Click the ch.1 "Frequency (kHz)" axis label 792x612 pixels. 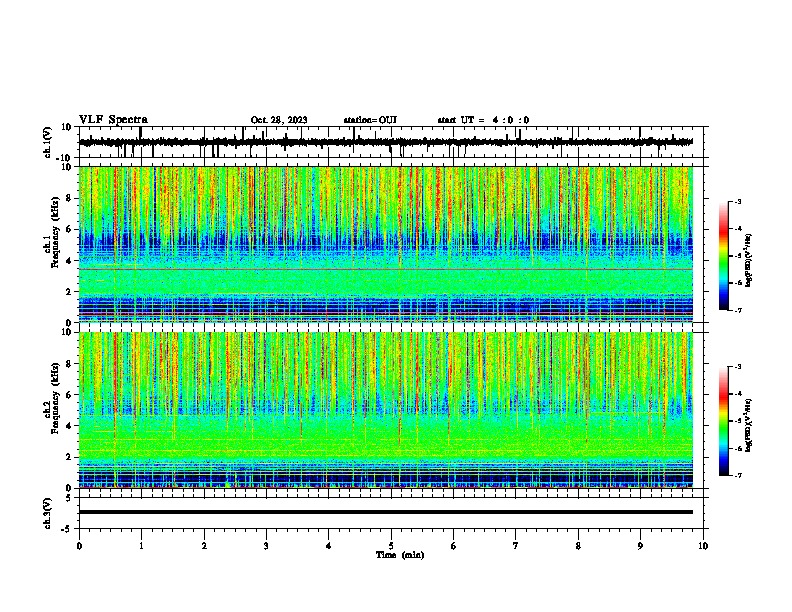pyautogui.click(x=55, y=232)
